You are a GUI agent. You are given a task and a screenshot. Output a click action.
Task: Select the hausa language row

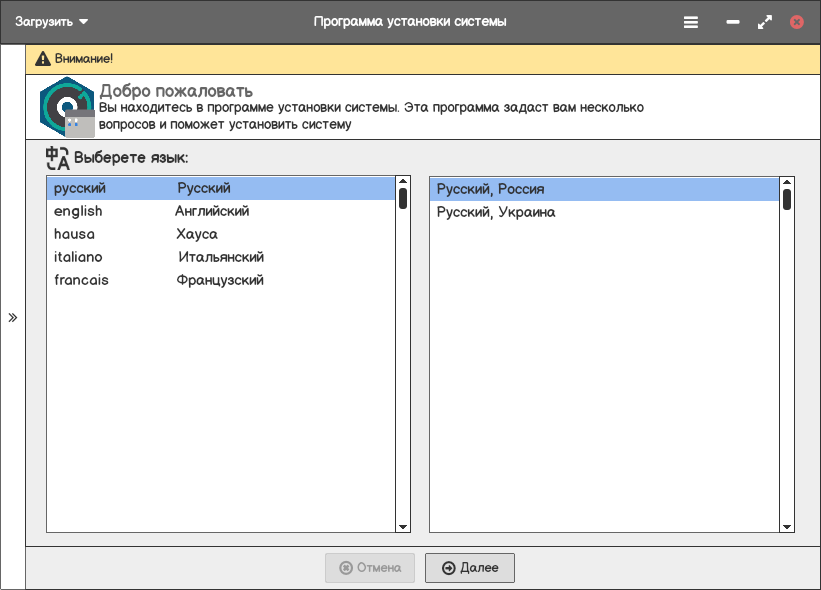tap(221, 235)
